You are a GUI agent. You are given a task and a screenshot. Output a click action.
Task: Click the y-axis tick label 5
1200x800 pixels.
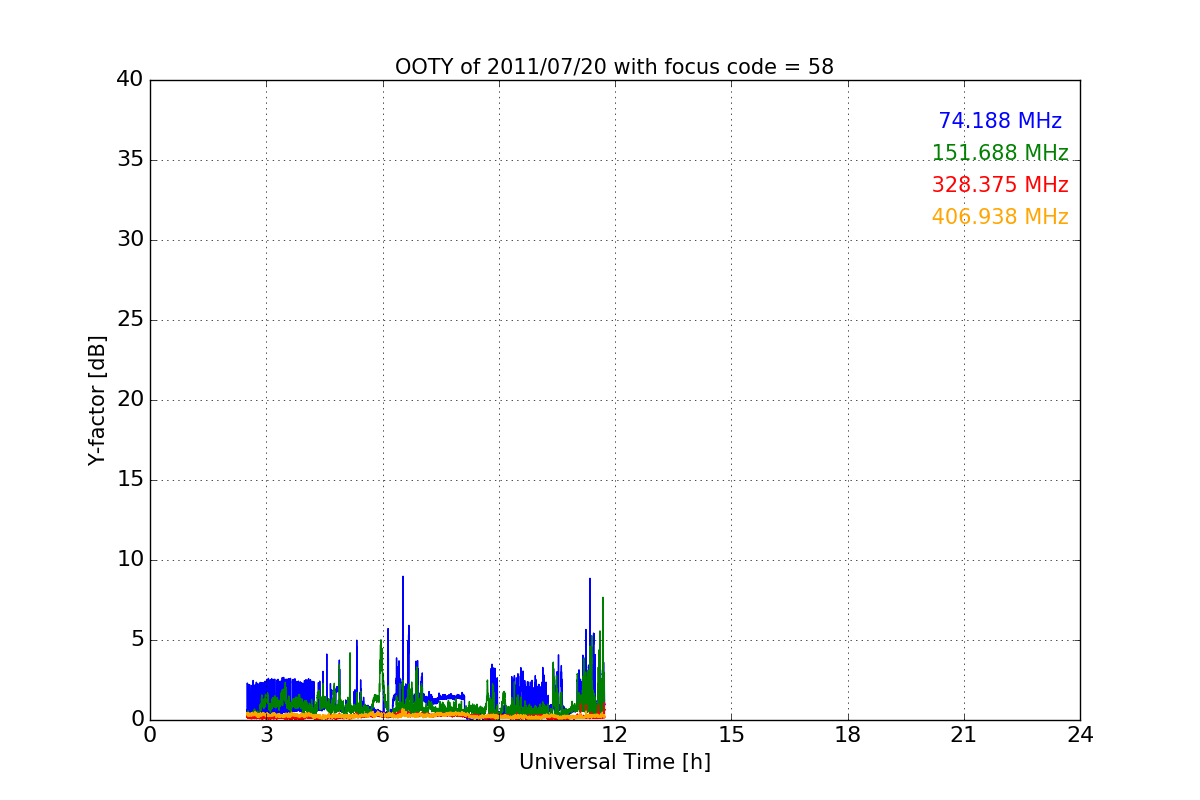[x=137, y=640]
